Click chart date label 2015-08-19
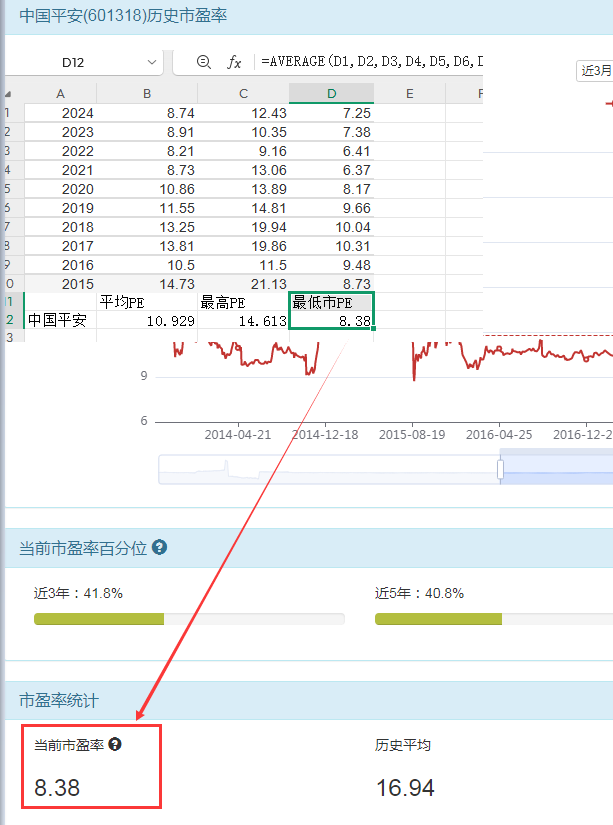The image size is (613, 825). coord(412,435)
